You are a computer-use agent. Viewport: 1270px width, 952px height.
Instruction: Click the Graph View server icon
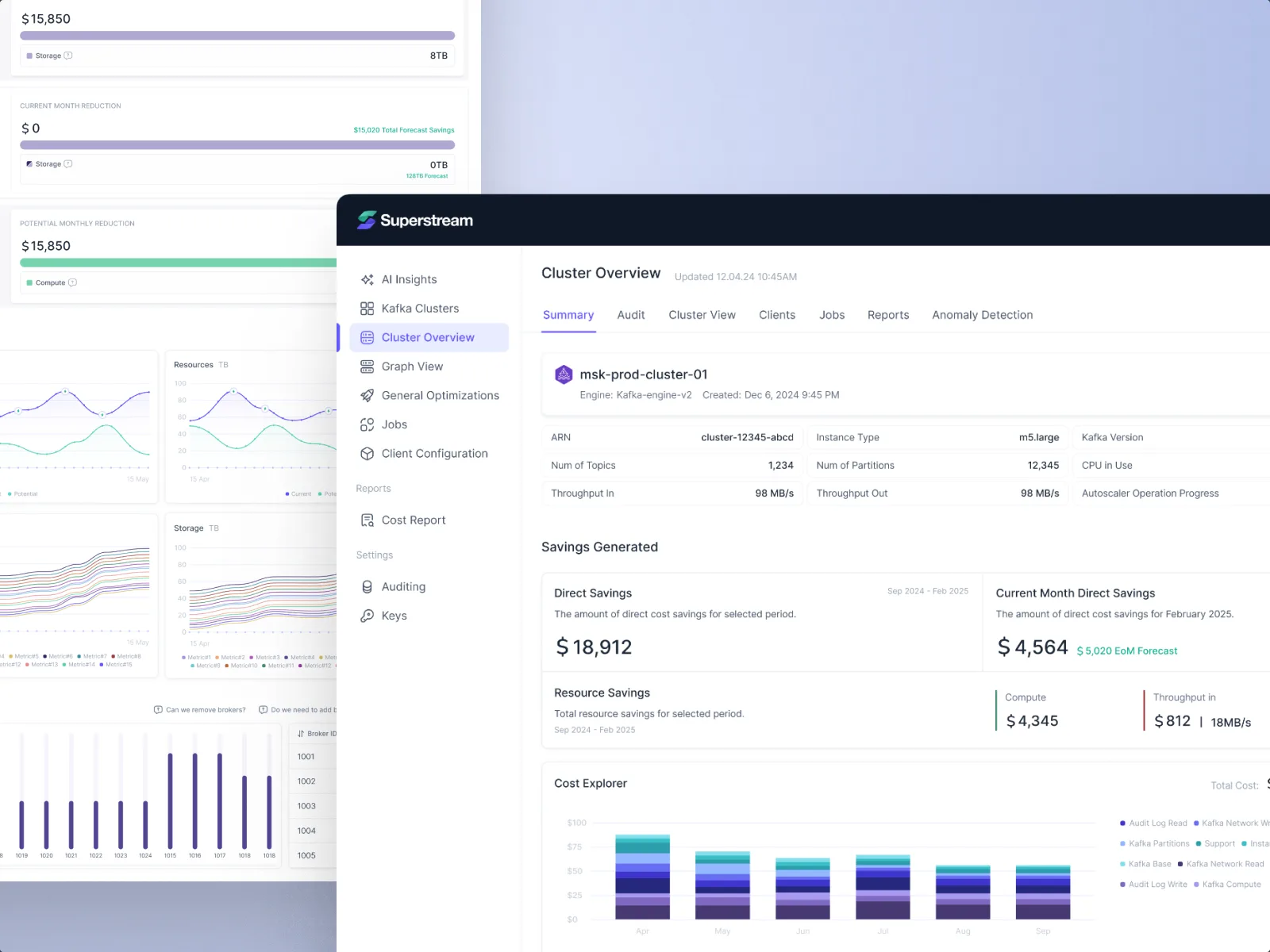tap(367, 367)
